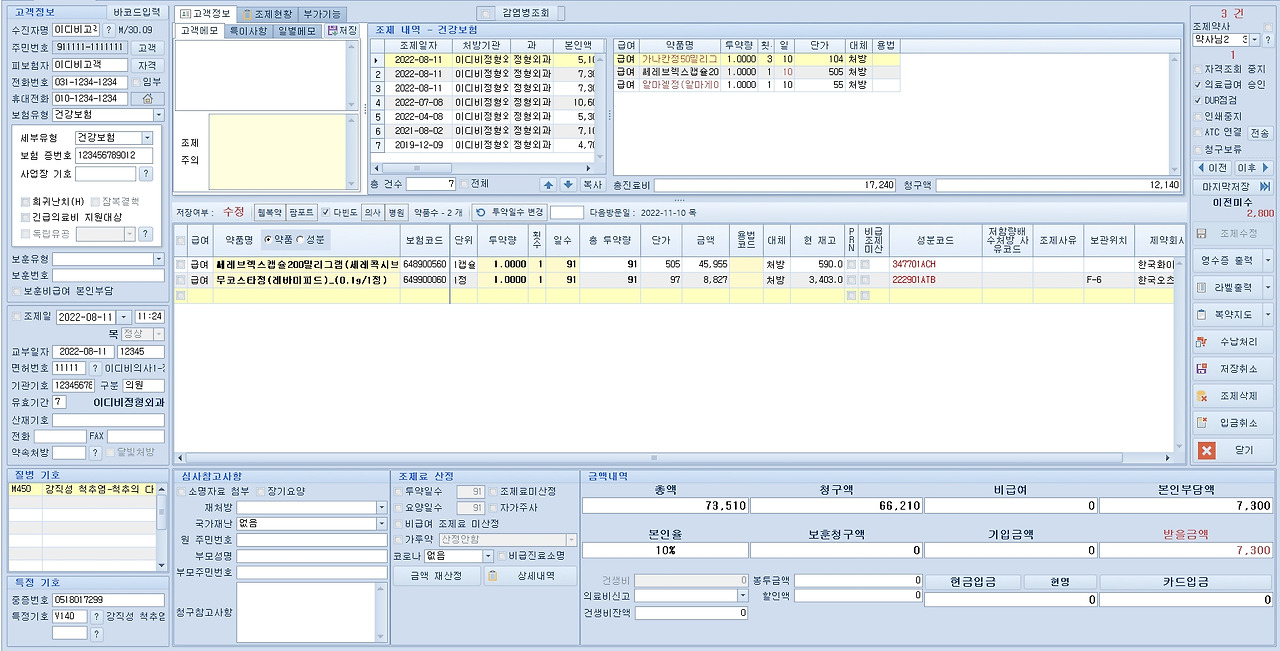Click 자격 button

click(x=147, y=64)
